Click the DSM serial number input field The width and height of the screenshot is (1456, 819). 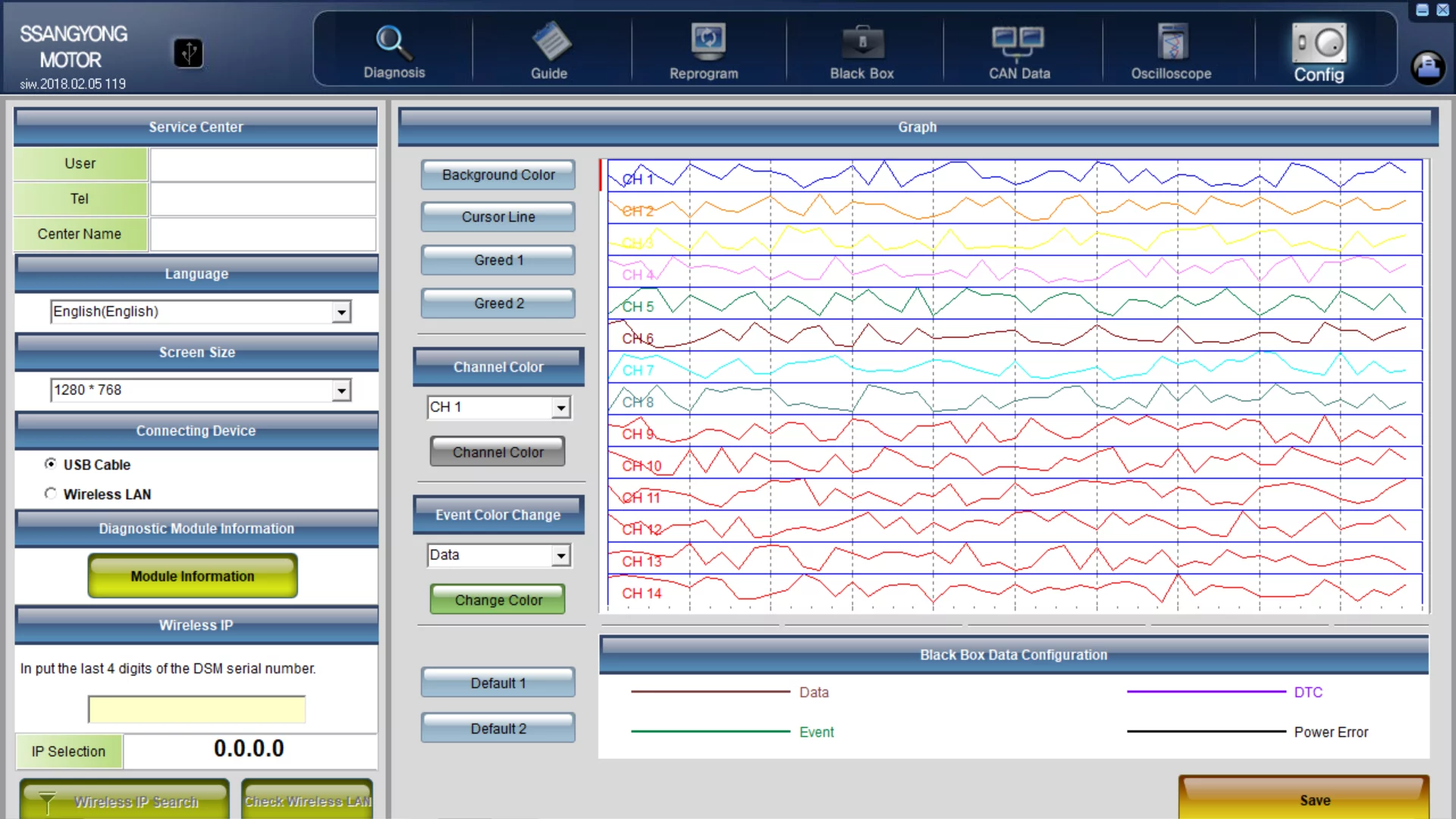[196, 709]
